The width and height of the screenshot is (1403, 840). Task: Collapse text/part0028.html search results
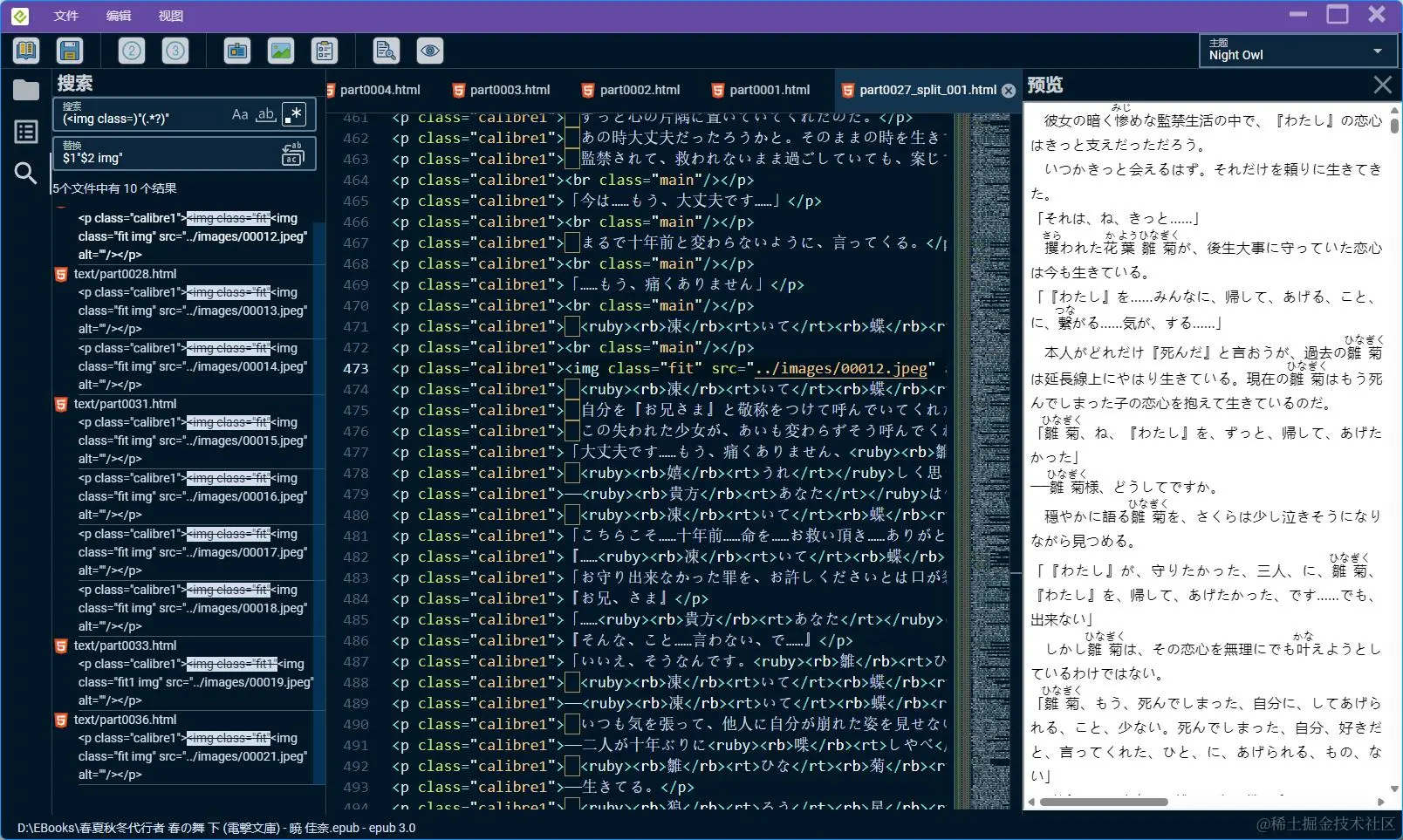coord(125,274)
